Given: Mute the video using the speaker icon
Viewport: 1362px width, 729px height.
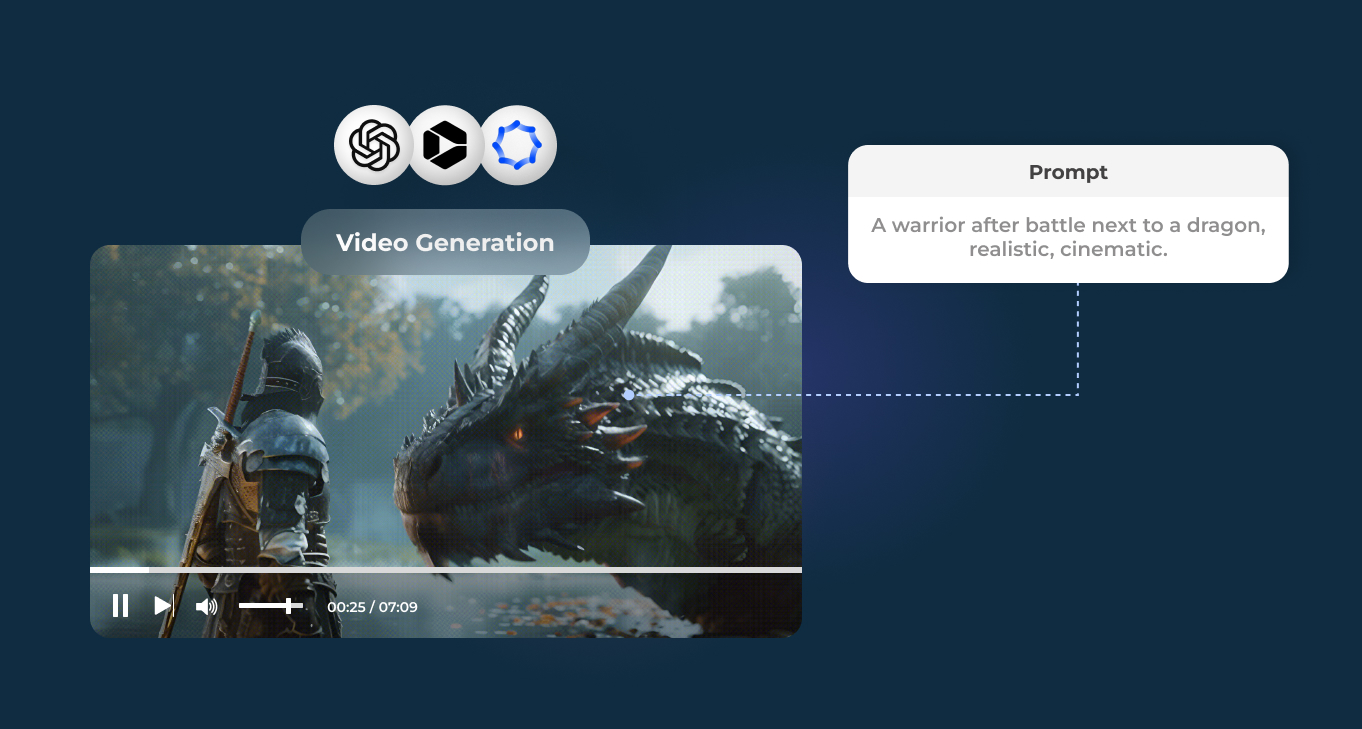Looking at the screenshot, I should coord(205,605).
